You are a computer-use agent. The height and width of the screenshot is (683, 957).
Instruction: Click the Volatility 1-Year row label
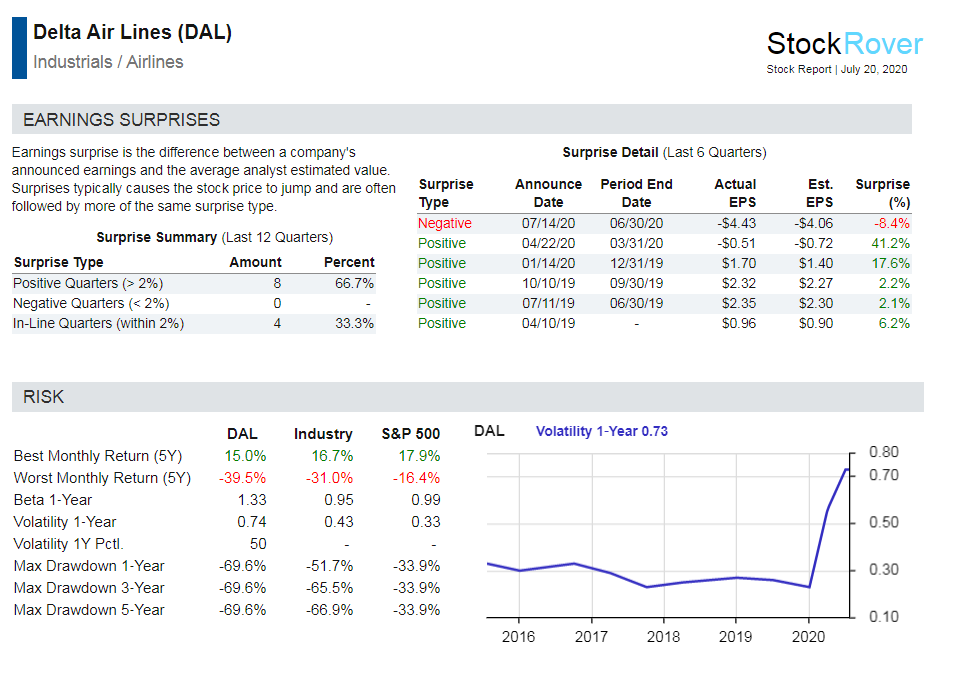tap(65, 522)
